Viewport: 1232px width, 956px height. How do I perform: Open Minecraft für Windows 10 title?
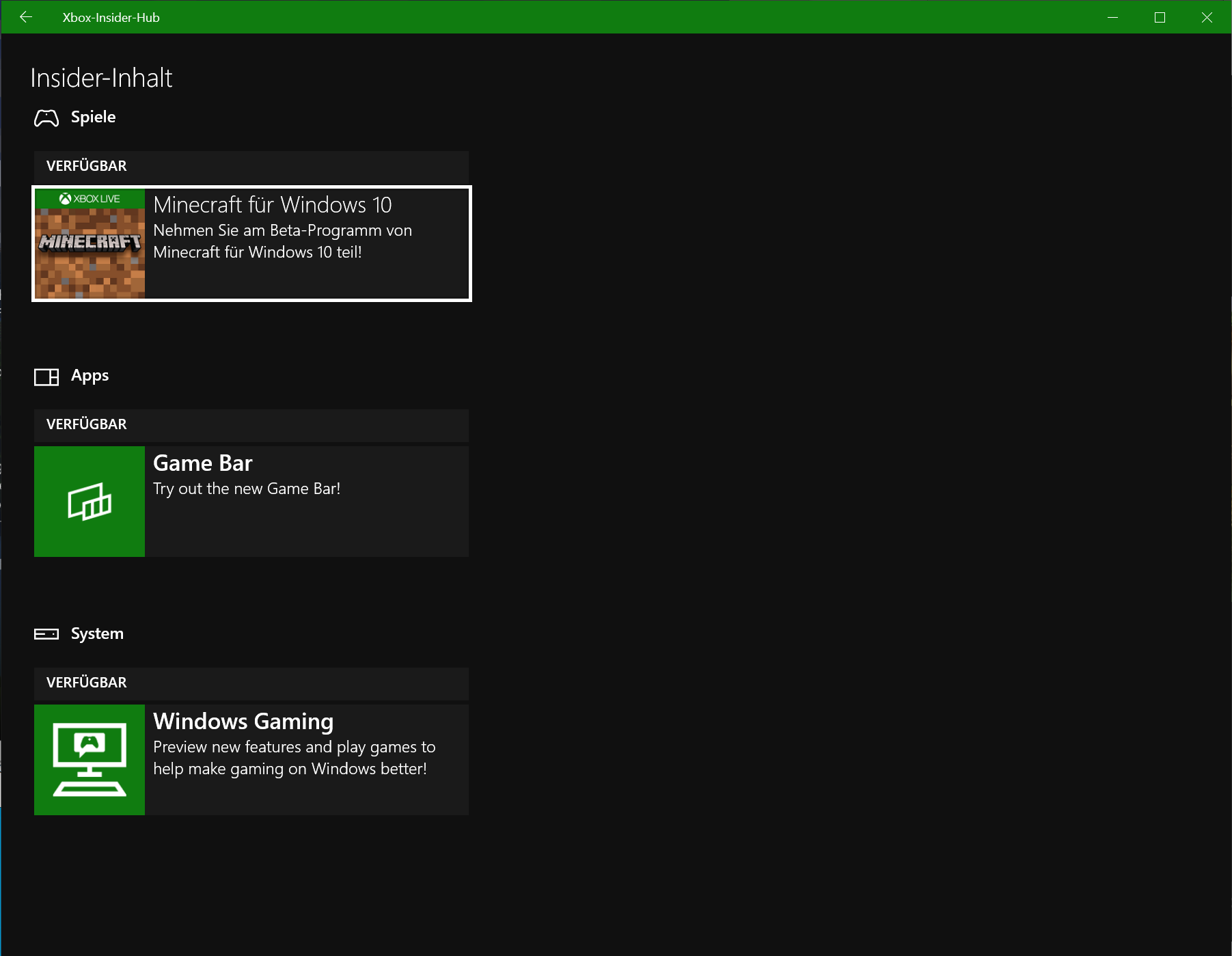click(x=273, y=205)
